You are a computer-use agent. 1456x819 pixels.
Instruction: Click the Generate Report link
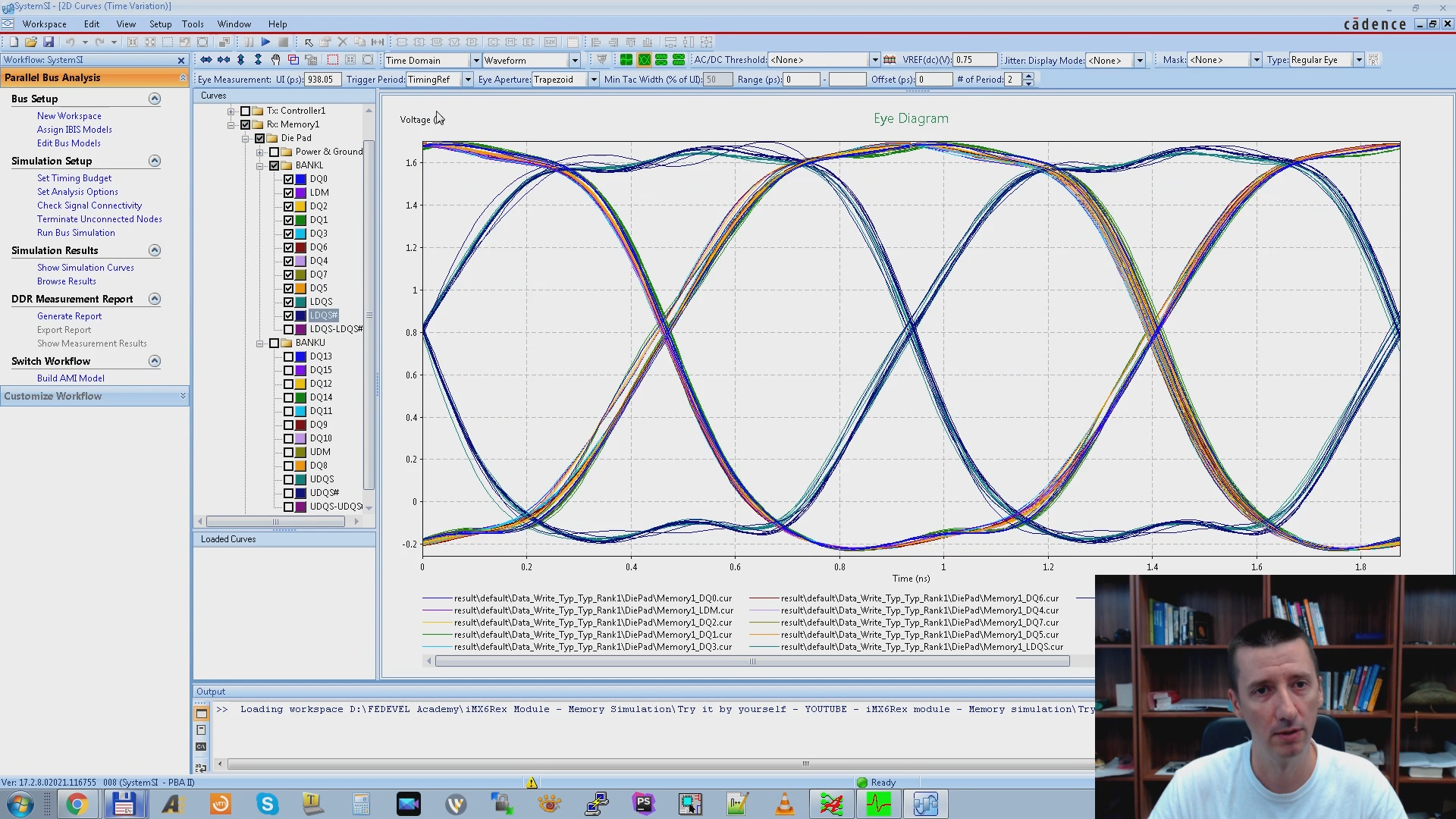69,316
